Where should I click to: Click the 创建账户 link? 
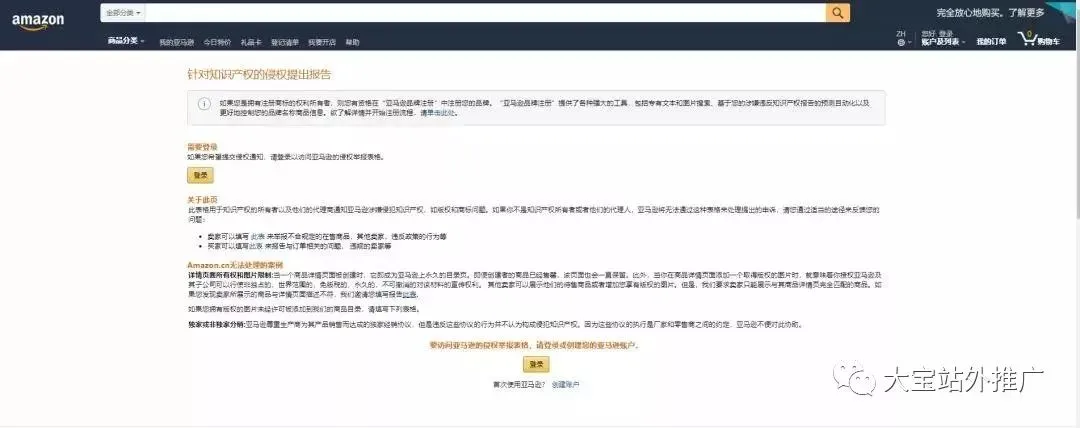coord(565,384)
